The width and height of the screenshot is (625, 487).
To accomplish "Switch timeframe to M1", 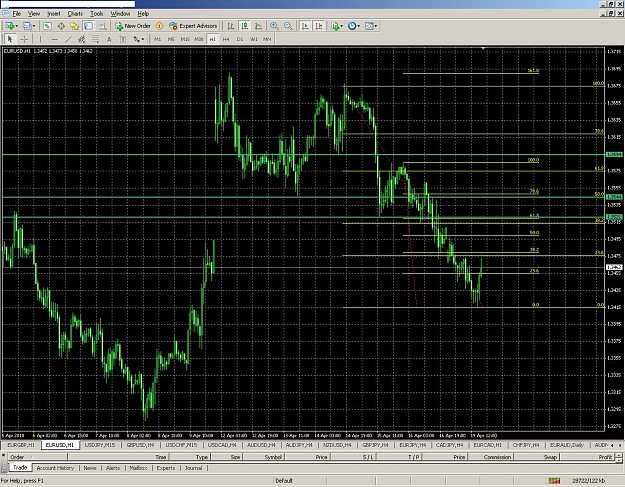I will [157, 39].
